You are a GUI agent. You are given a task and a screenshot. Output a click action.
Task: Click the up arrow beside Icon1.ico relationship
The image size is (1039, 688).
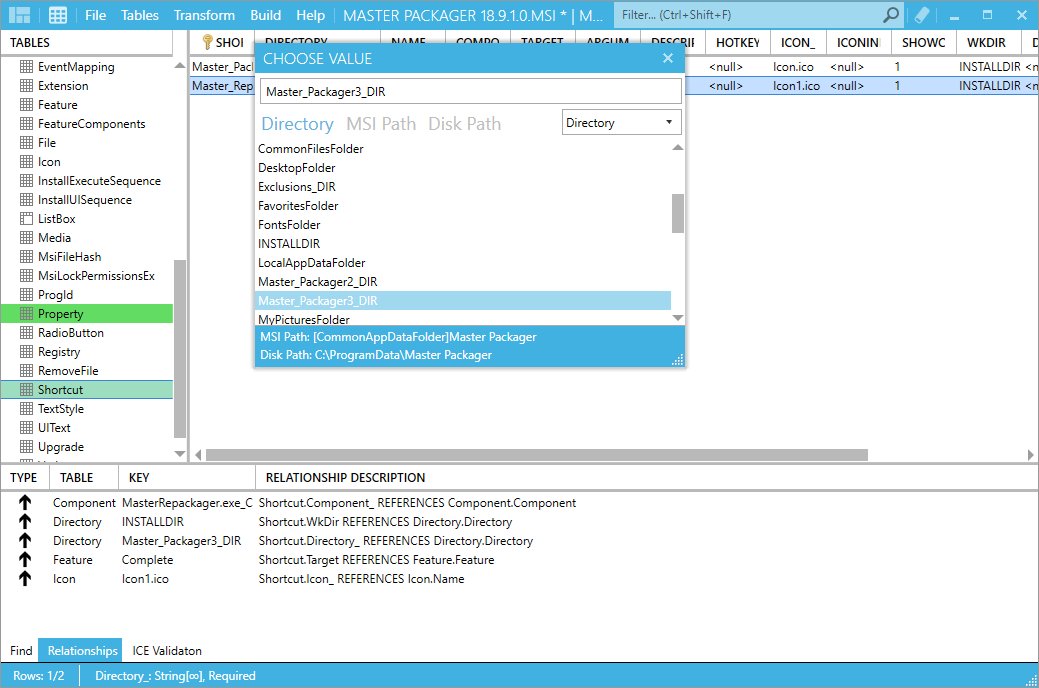(25, 578)
